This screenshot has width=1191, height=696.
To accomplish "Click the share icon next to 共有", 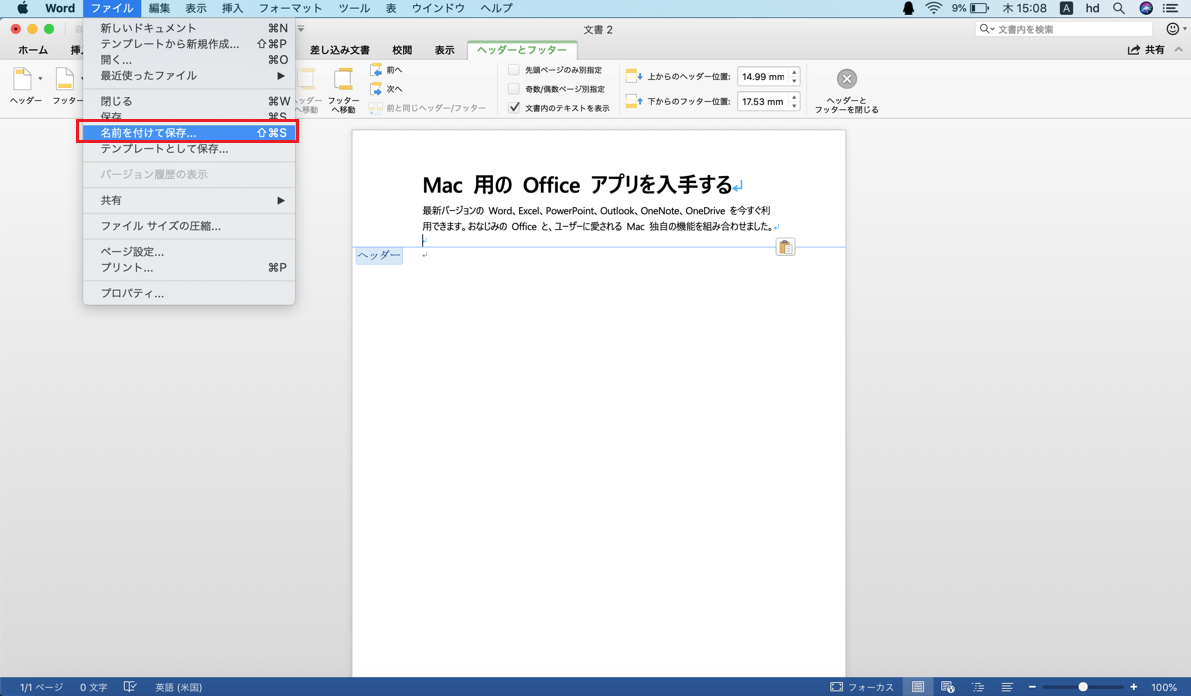I will [x=1134, y=49].
